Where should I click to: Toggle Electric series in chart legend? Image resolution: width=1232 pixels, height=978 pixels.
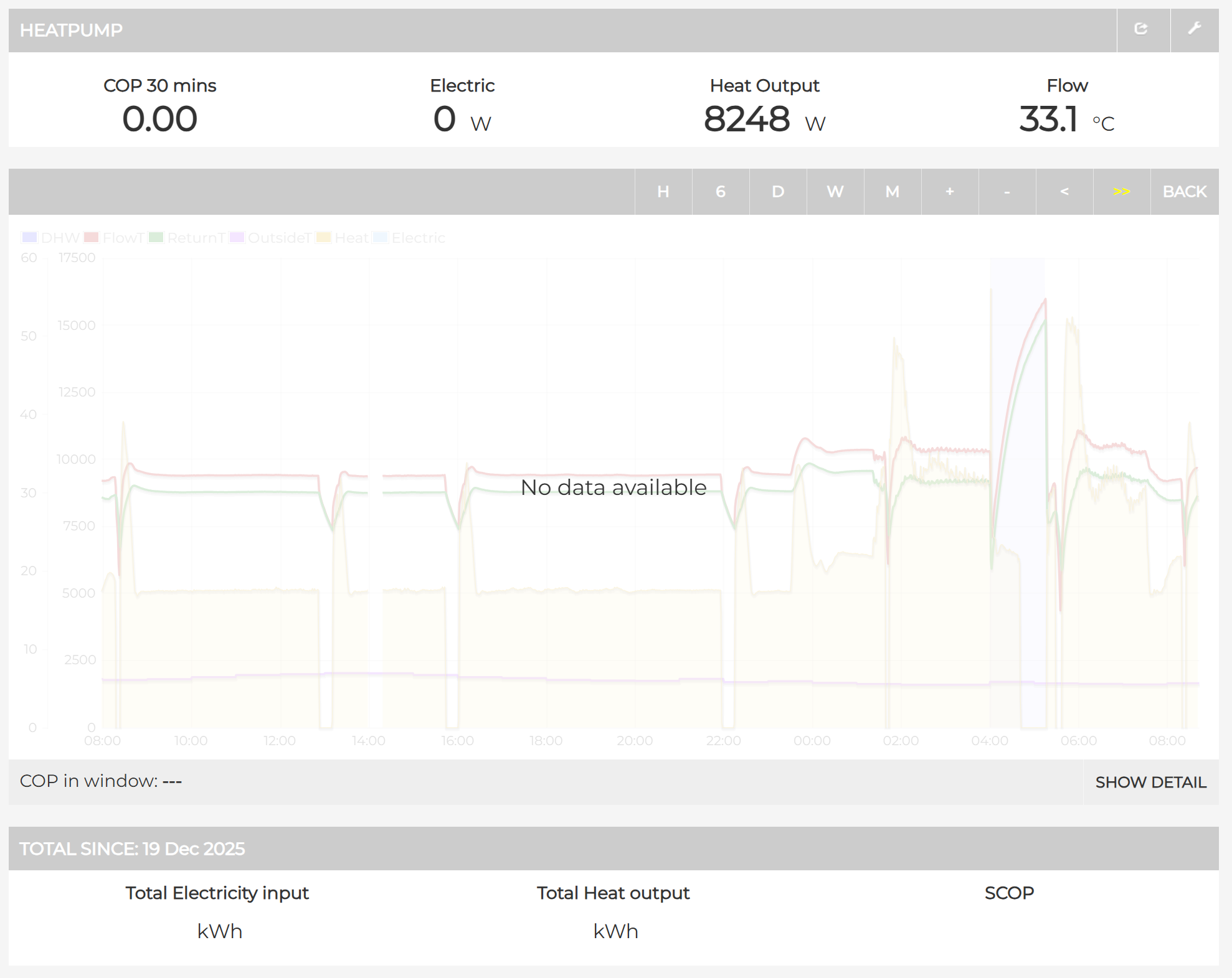417,238
